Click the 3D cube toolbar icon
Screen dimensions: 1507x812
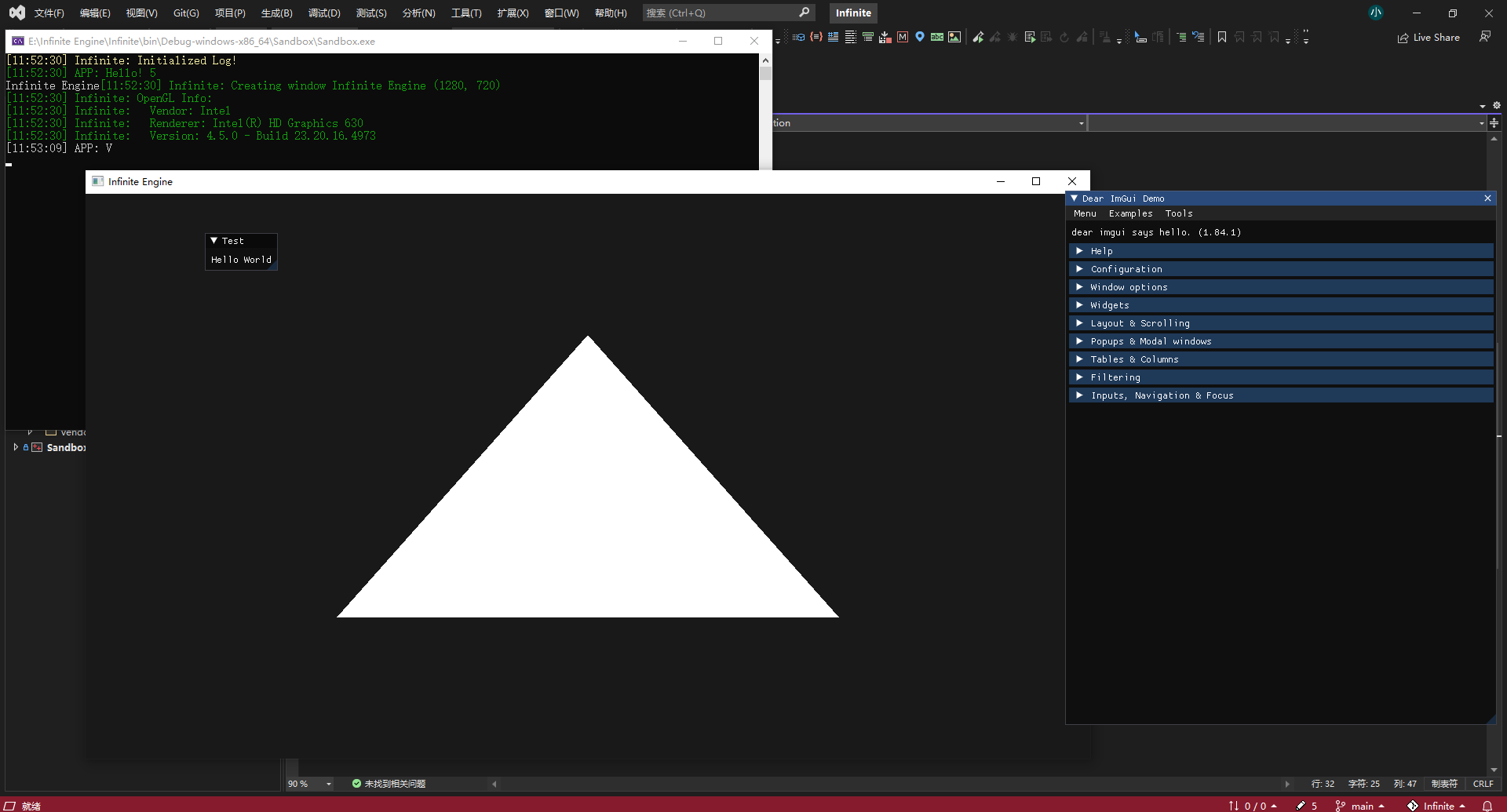[x=798, y=37]
